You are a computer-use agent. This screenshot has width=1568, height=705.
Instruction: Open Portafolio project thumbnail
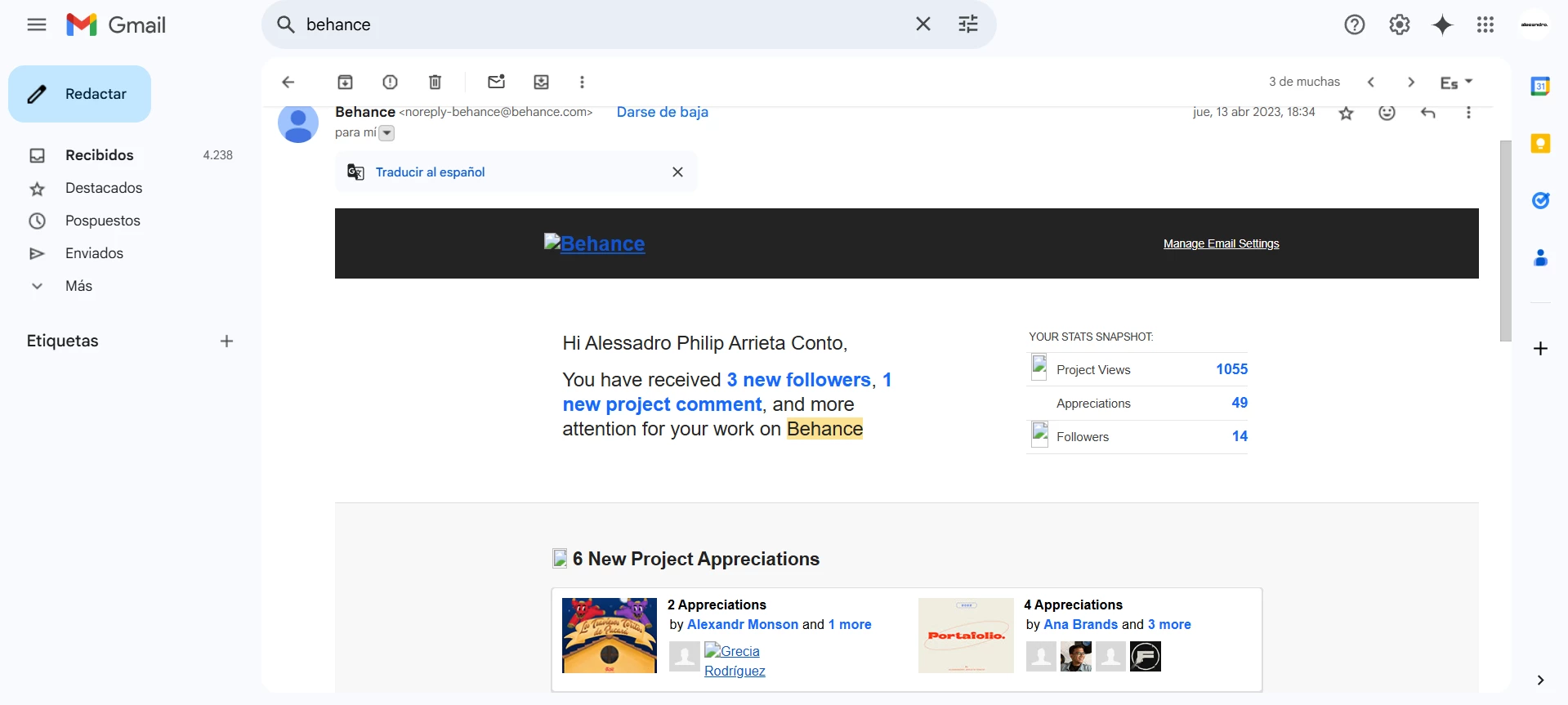pos(966,636)
